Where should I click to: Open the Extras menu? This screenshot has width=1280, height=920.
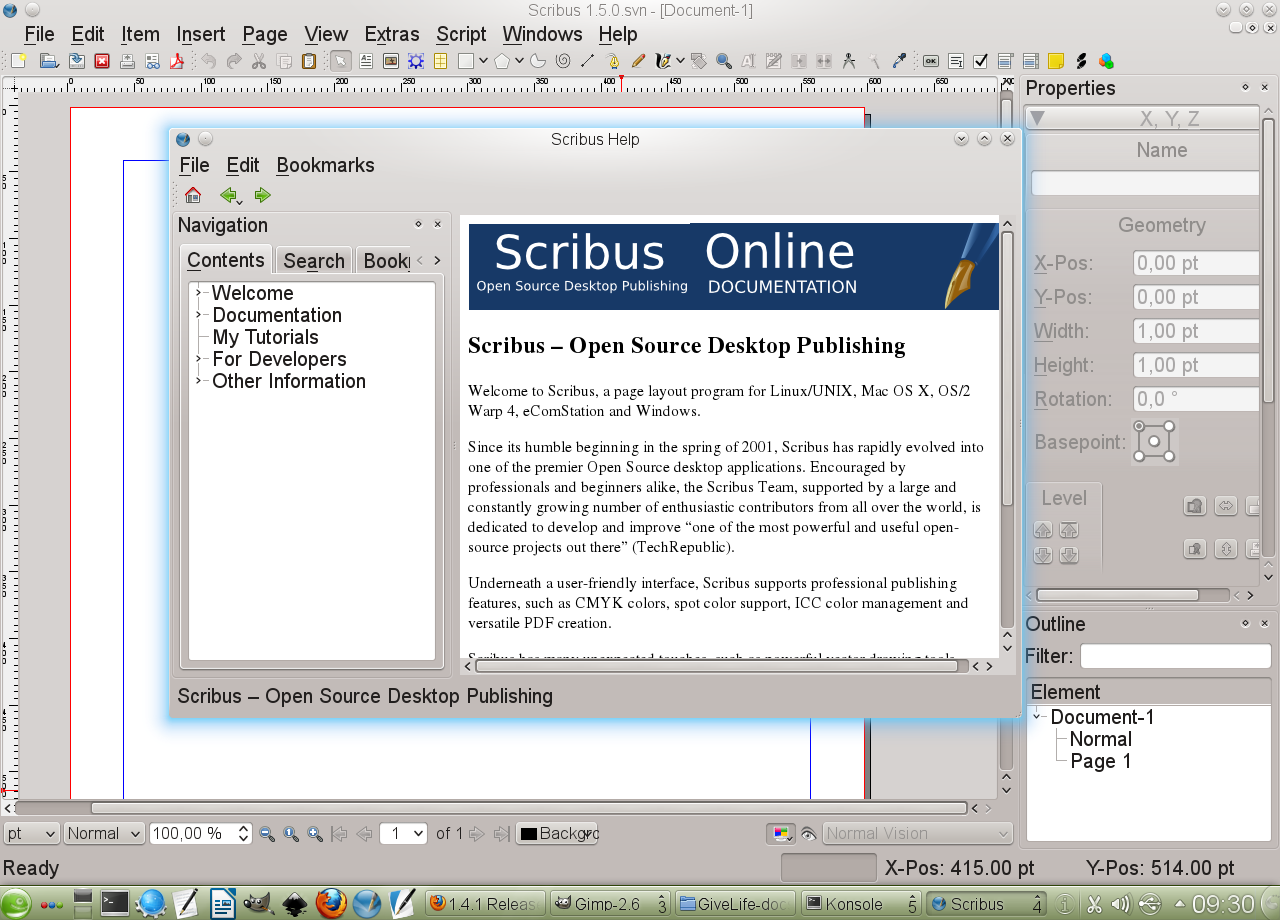[392, 34]
